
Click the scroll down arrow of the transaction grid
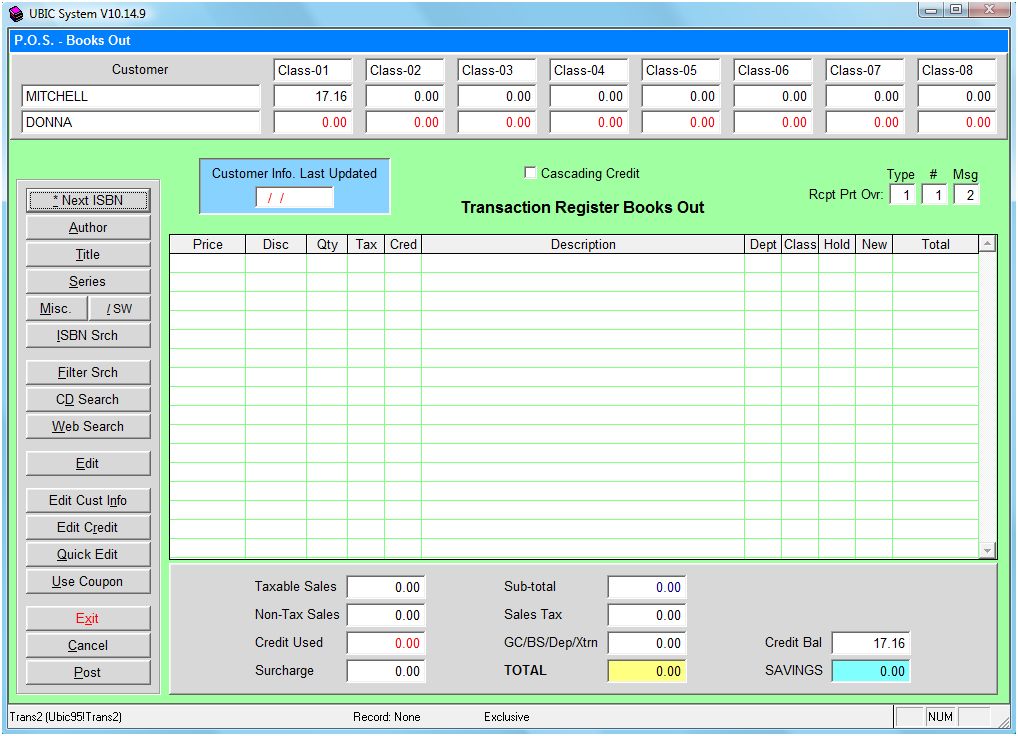tap(987, 550)
